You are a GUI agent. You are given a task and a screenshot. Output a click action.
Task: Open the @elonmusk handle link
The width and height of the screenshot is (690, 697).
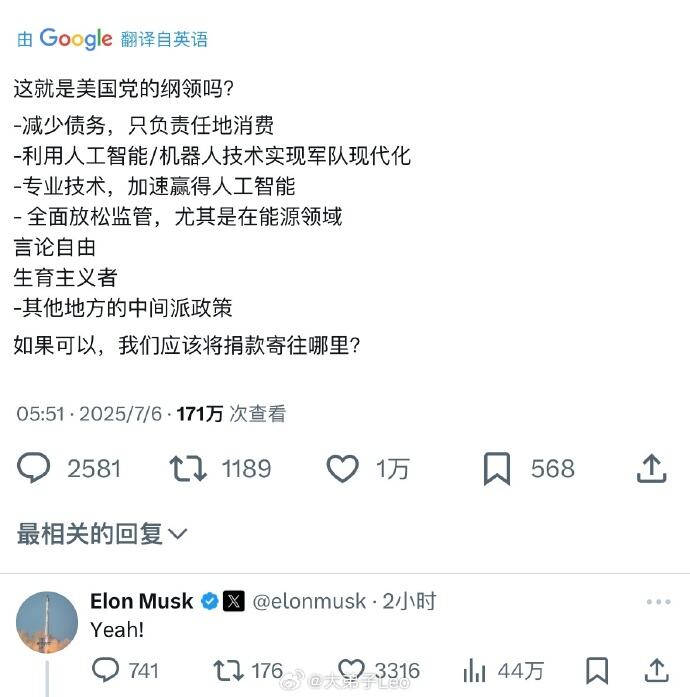click(308, 601)
